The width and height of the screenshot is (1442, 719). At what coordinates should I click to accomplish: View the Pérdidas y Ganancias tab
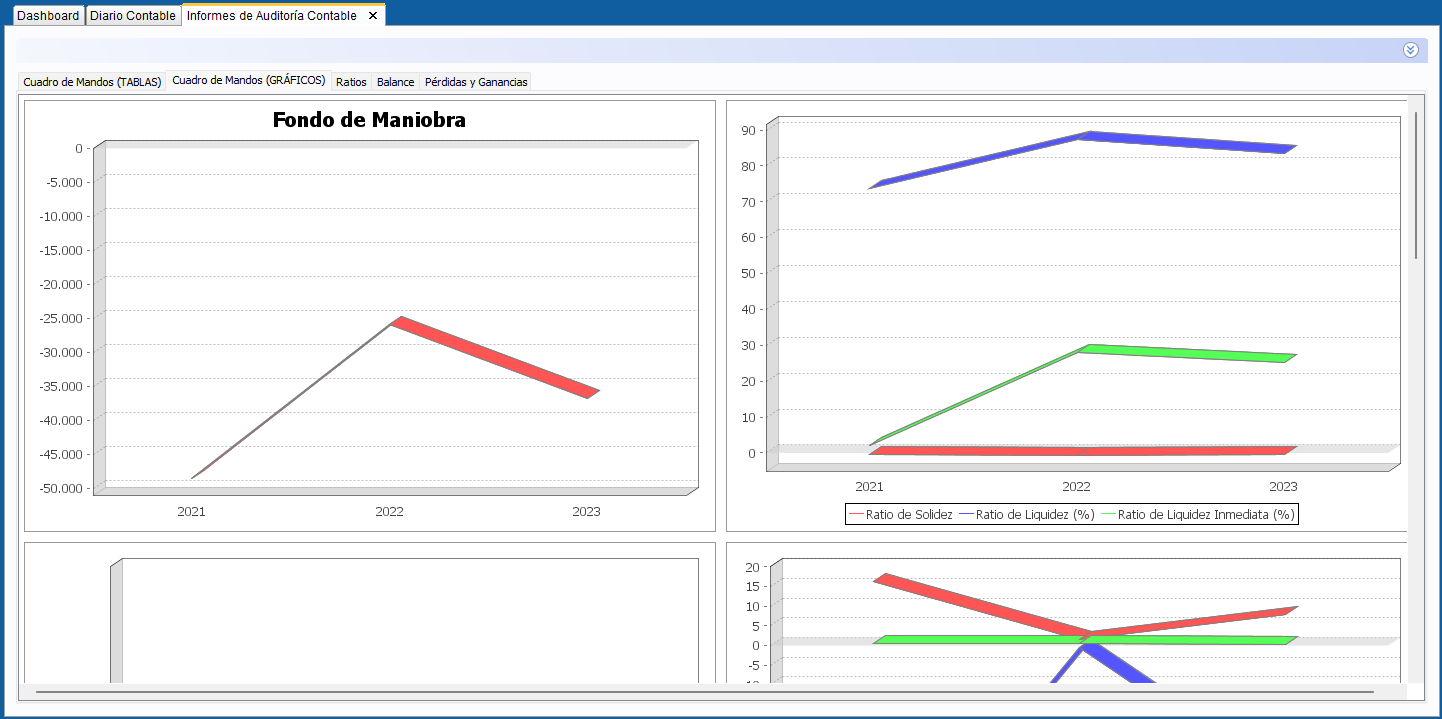point(476,82)
